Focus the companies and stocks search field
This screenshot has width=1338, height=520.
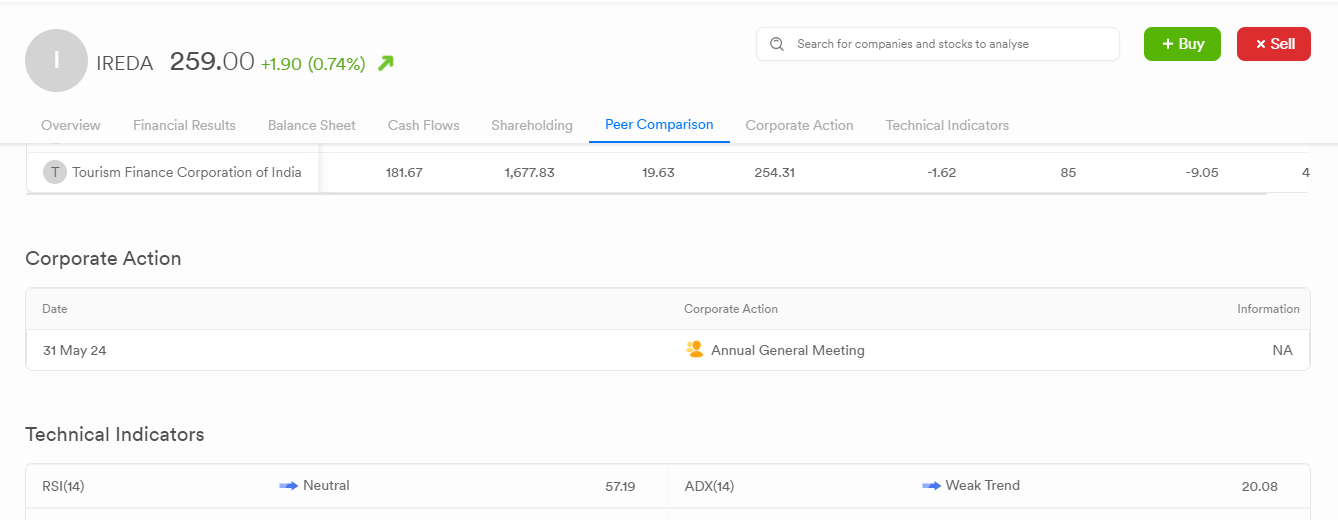click(x=938, y=44)
